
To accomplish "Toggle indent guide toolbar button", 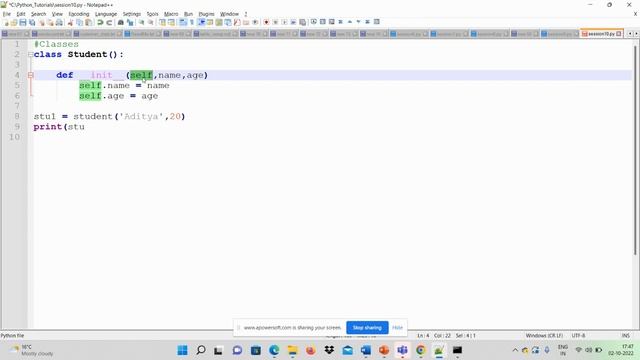I will 201,22.
